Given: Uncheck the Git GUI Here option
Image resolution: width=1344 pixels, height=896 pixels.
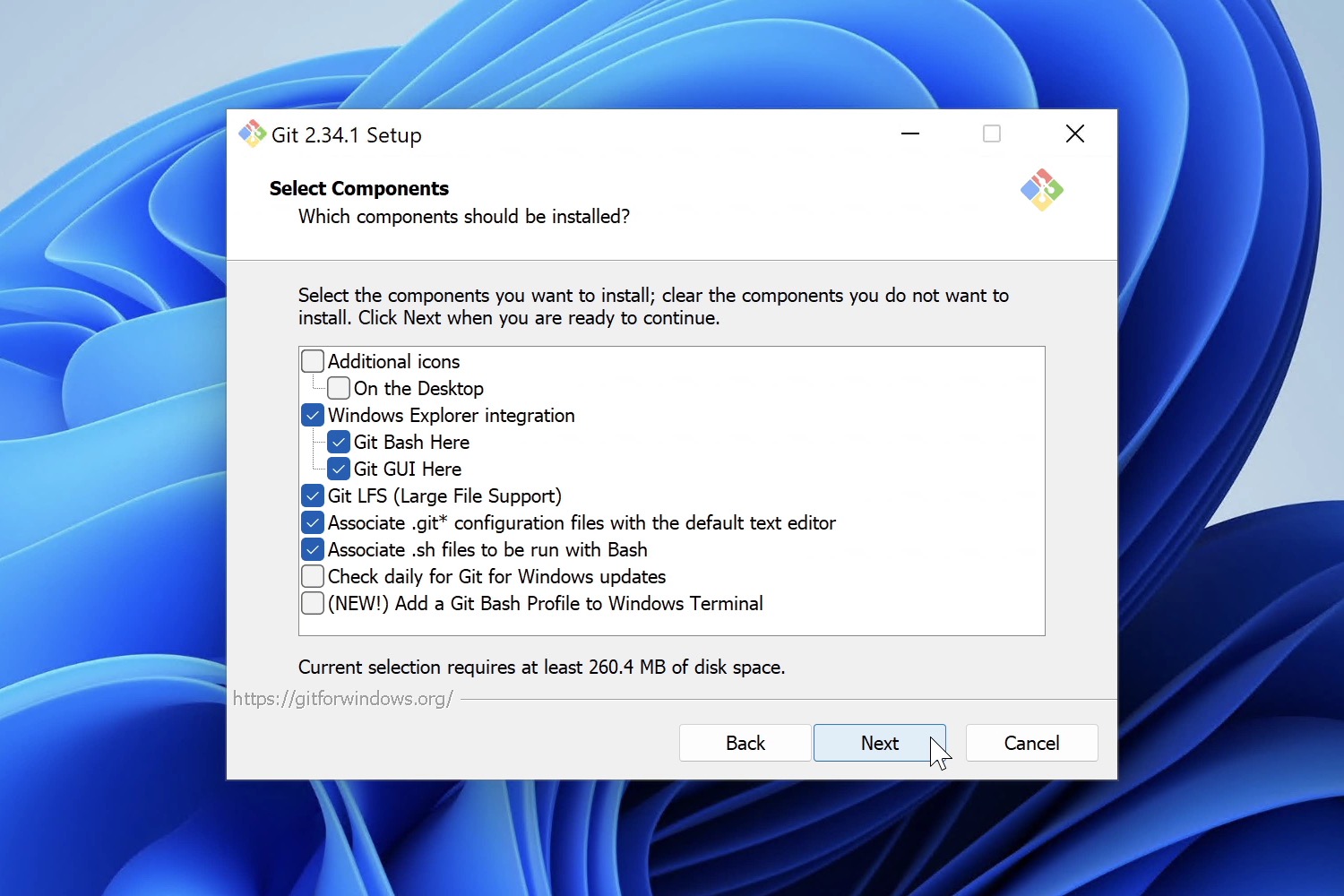Looking at the screenshot, I should [338, 469].
